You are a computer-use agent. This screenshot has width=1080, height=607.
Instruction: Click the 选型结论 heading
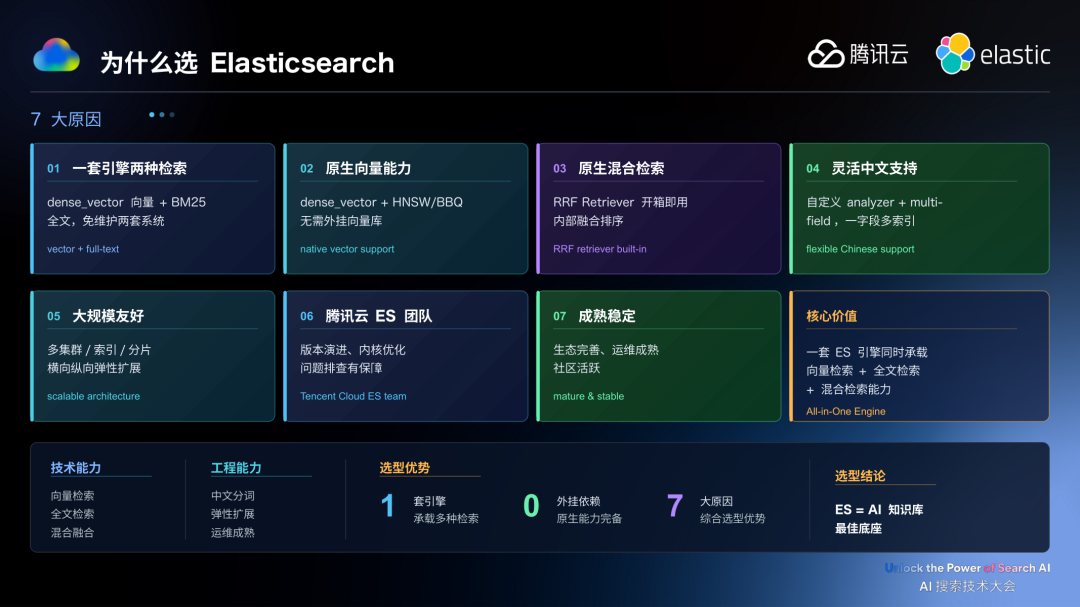coord(860,476)
